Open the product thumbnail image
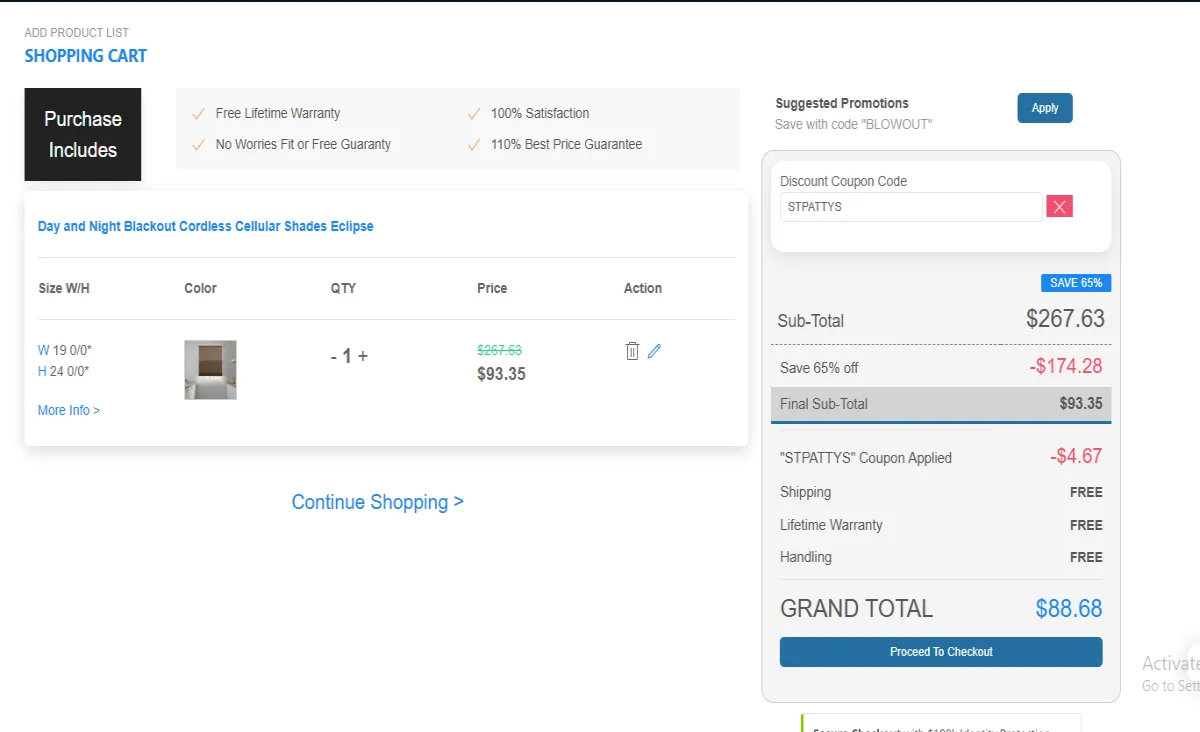 coord(210,369)
